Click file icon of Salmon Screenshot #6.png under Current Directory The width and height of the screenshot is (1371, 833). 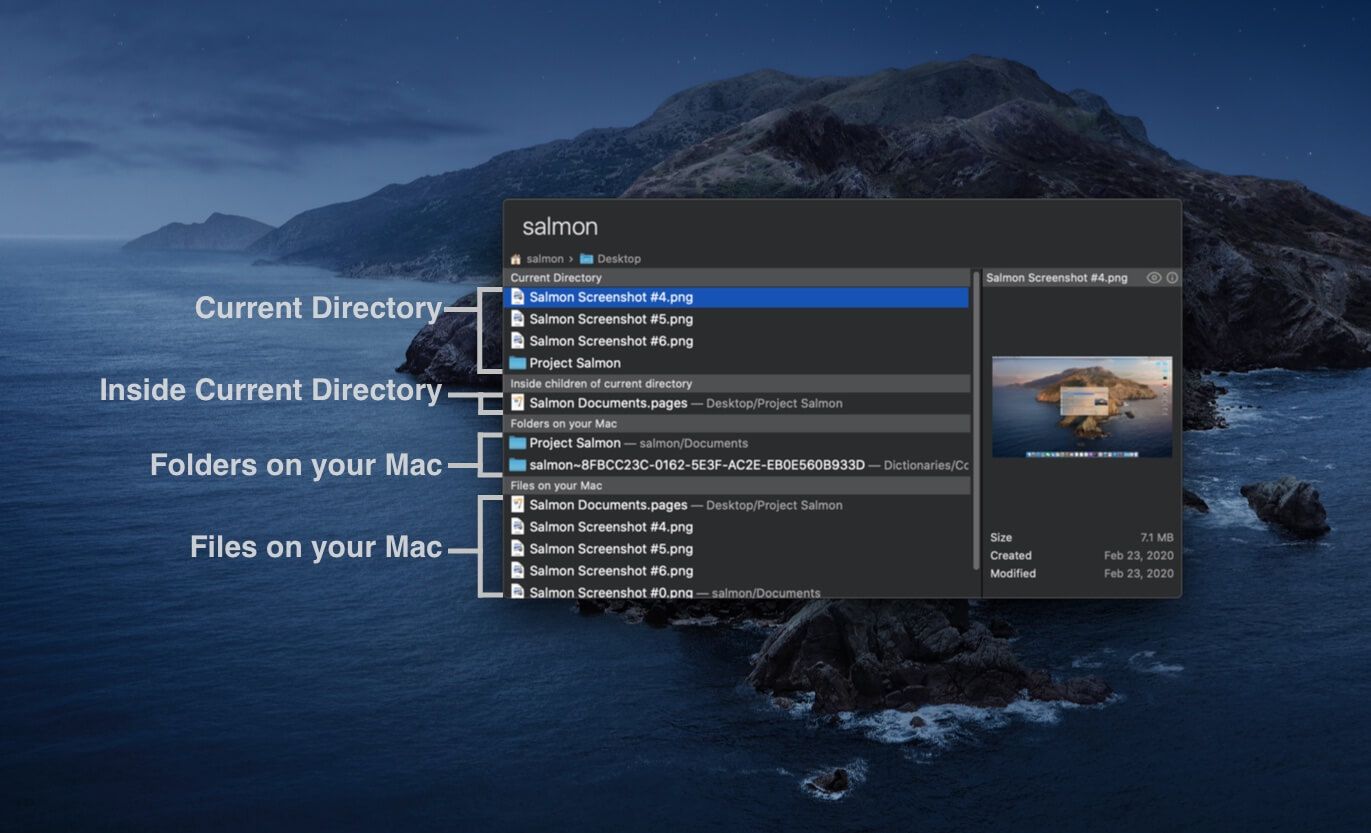pos(517,341)
